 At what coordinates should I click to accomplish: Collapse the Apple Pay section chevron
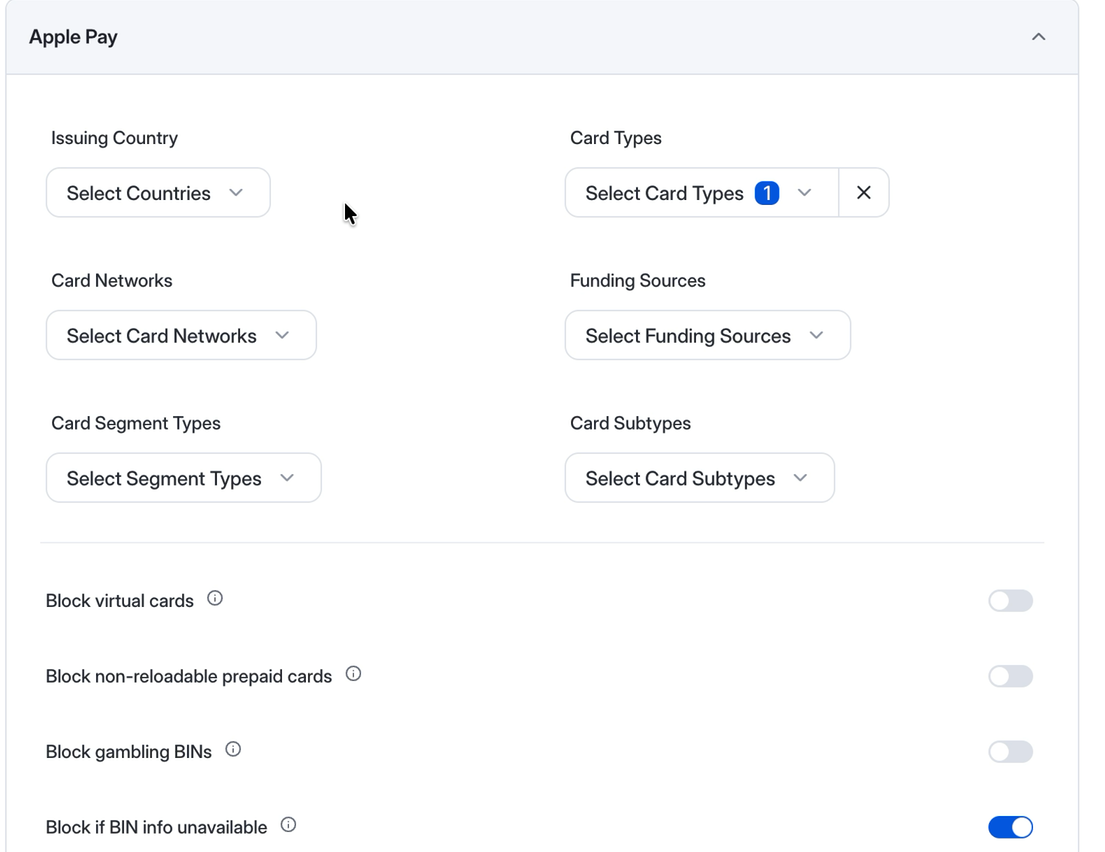point(1038,37)
